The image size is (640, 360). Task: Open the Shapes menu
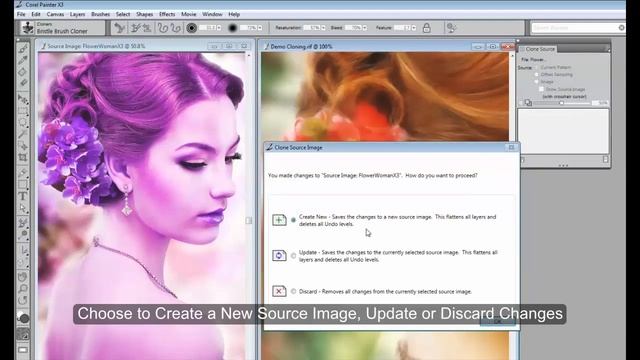[144, 14]
